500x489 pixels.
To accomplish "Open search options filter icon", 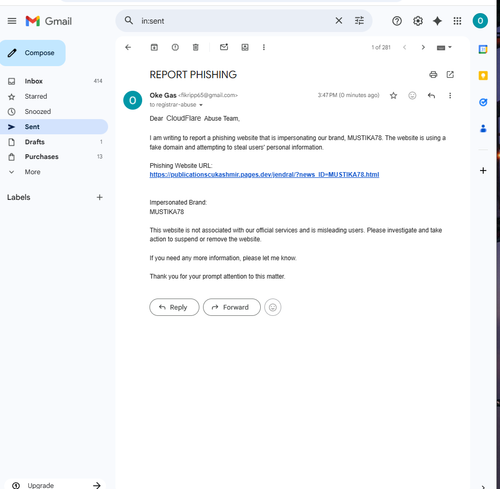I will pyautogui.click(x=359, y=21).
